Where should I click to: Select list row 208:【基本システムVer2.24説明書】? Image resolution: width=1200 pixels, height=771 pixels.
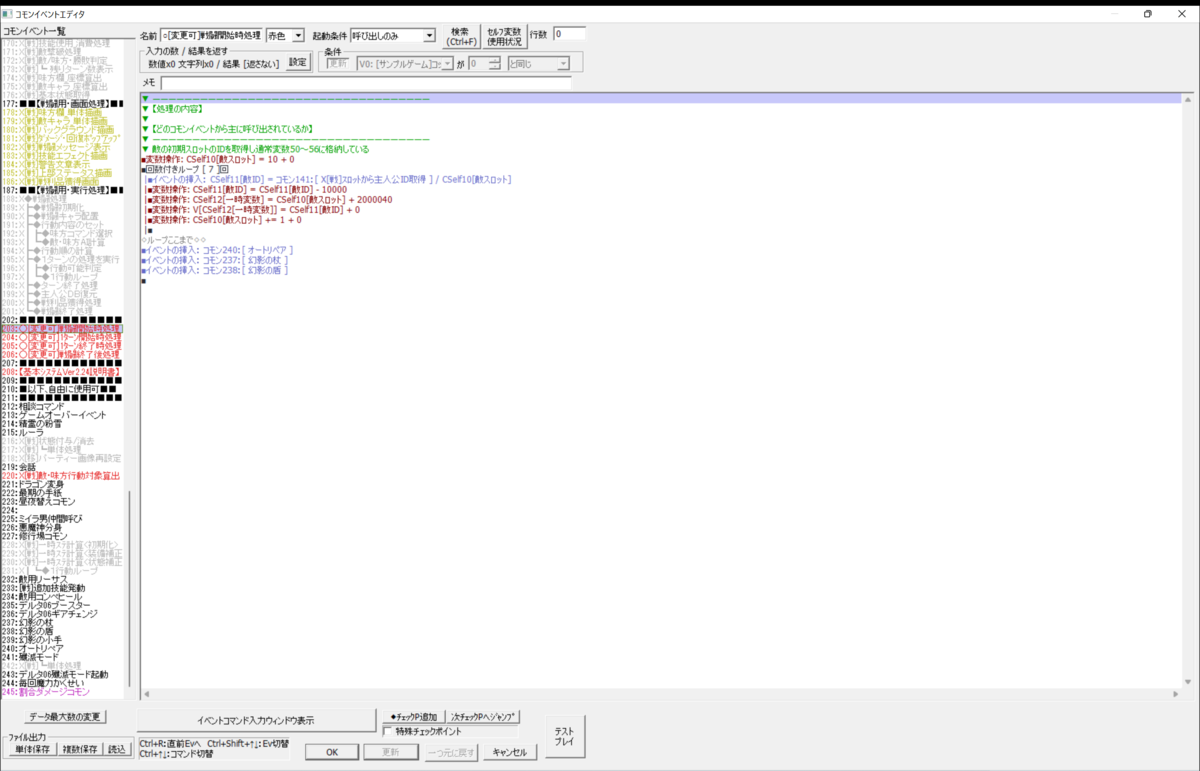coord(61,371)
